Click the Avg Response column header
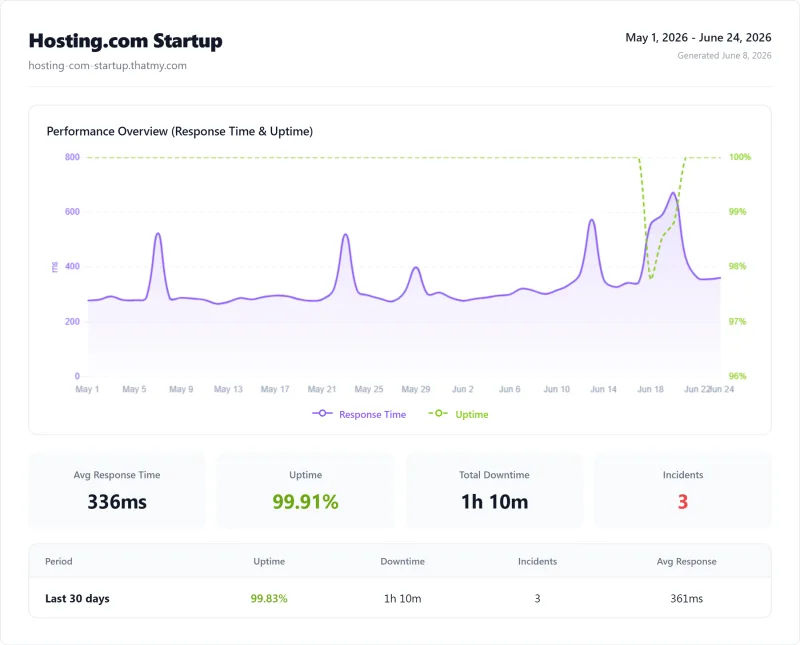Image resolution: width=800 pixels, height=645 pixels. tap(686, 561)
